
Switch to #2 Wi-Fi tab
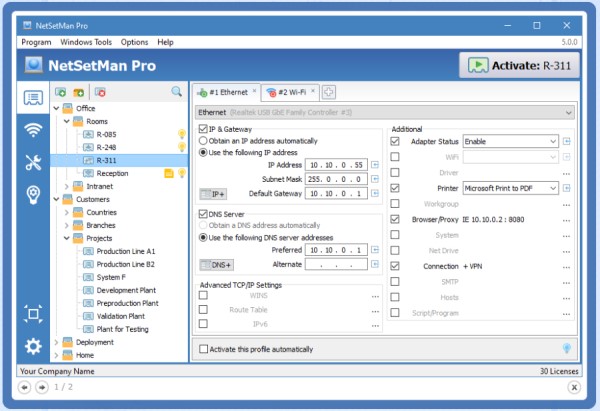tap(290, 92)
